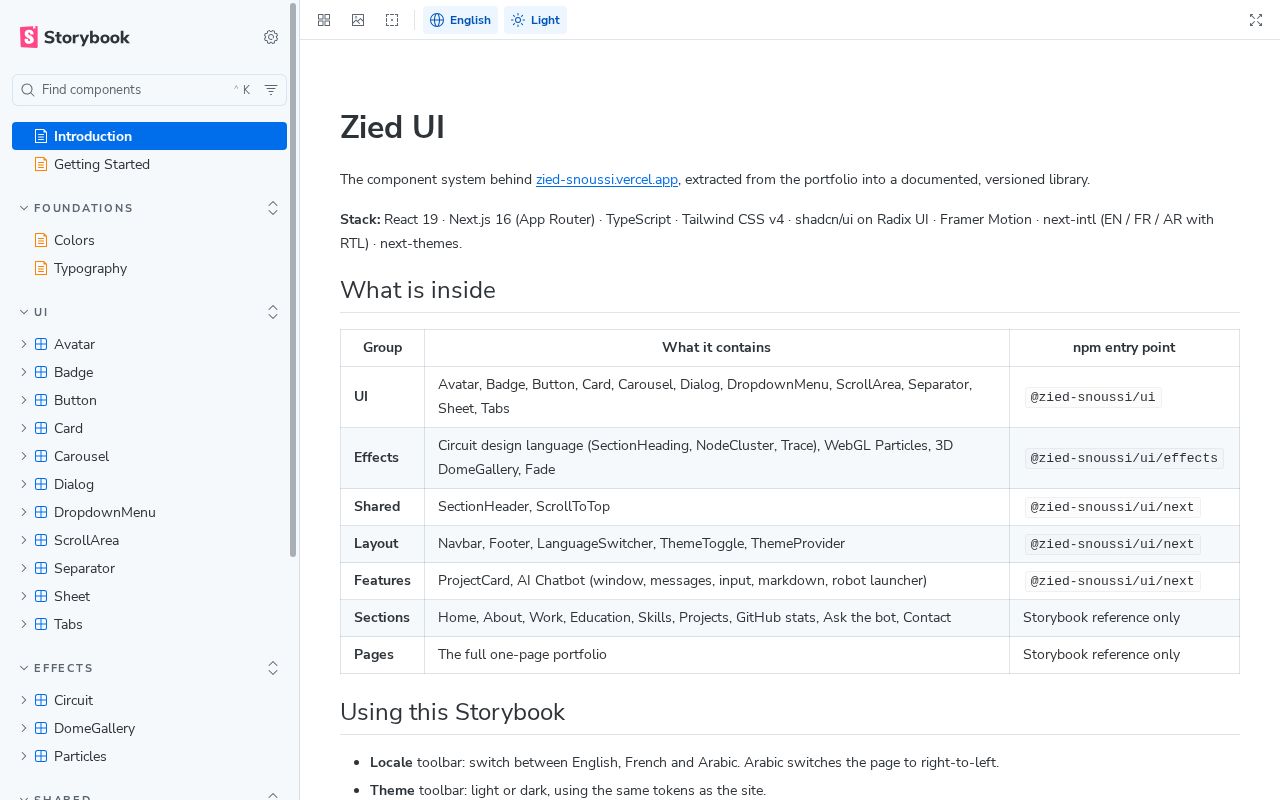1280x800 pixels.
Task: Expand all items in Foundations section
Action: (273, 208)
